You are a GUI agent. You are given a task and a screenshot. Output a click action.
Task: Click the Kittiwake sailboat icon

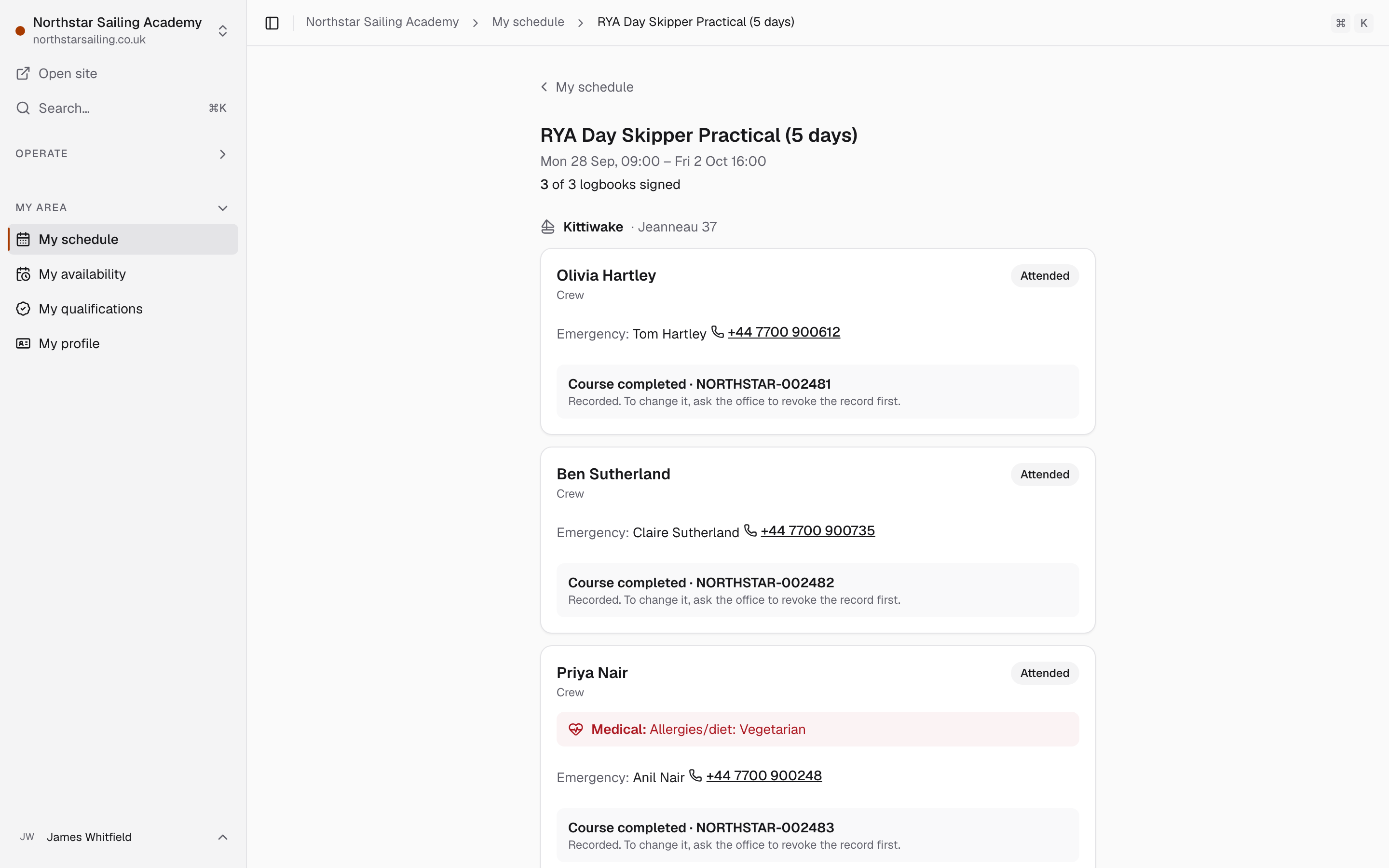pyautogui.click(x=547, y=227)
